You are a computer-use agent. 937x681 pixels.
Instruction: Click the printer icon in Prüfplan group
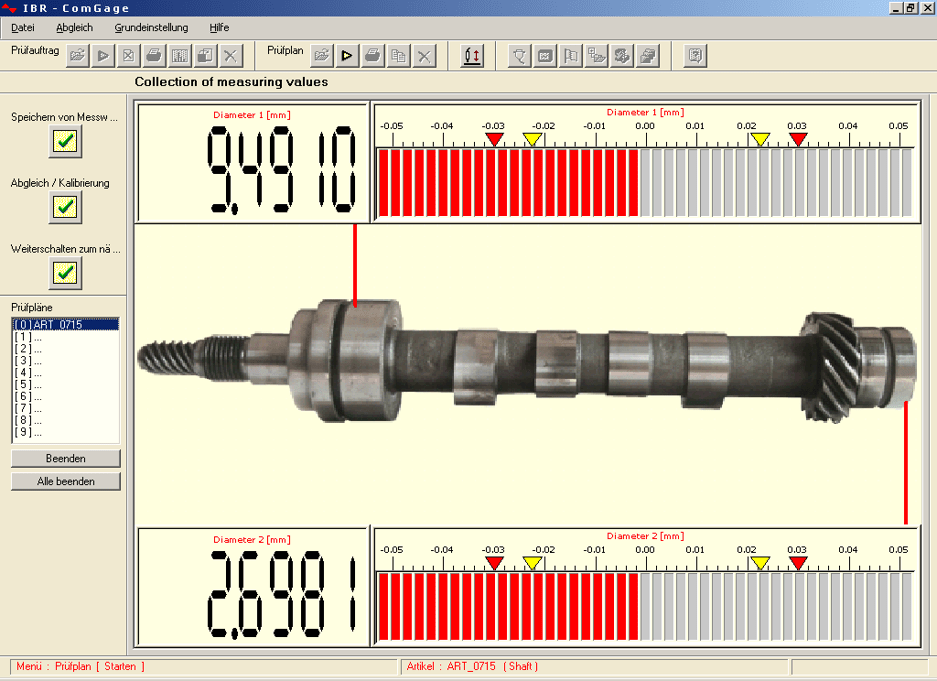(373, 56)
